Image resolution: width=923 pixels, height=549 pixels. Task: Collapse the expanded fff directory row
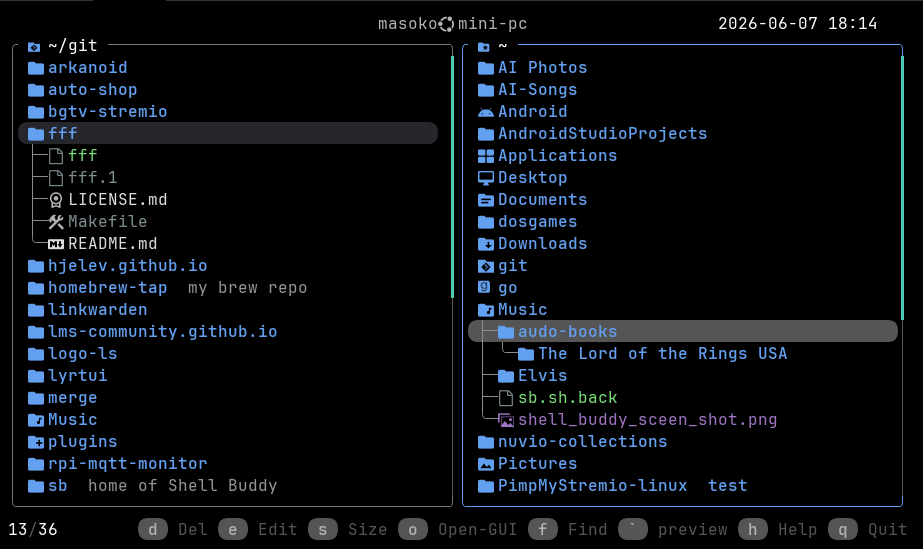[x=228, y=134]
